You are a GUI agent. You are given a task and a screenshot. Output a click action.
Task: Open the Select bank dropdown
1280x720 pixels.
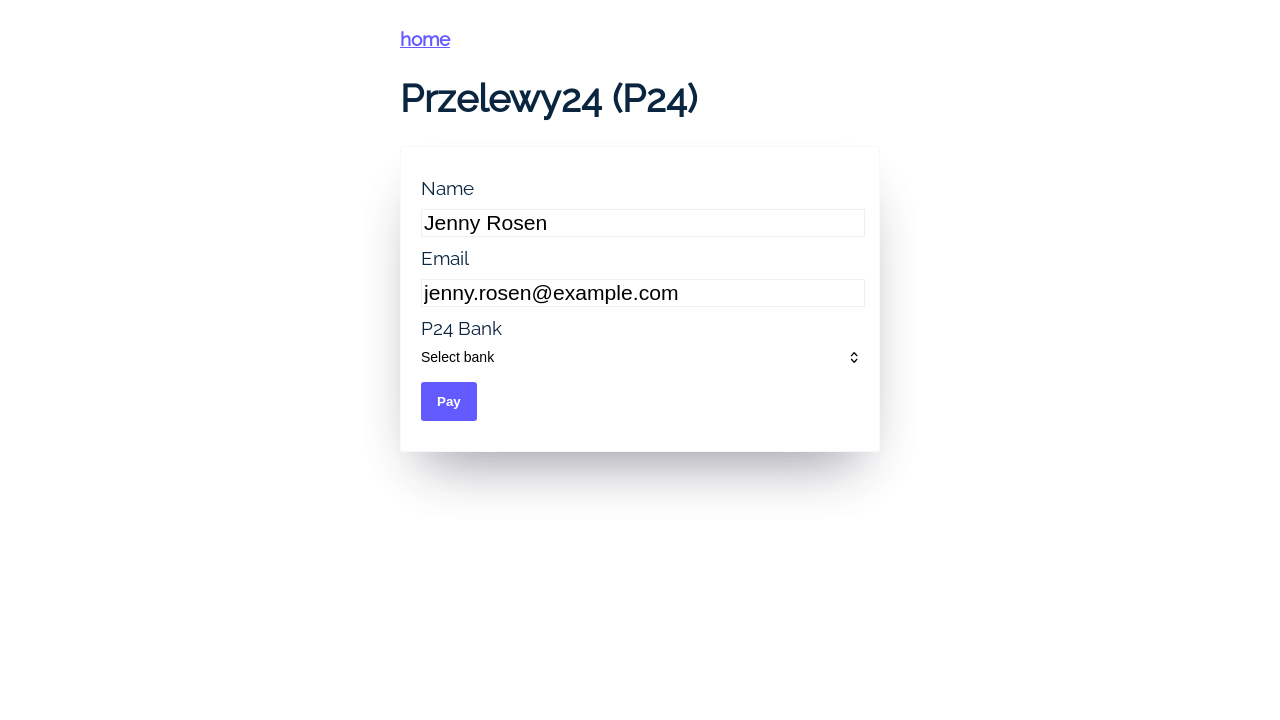click(x=640, y=357)
